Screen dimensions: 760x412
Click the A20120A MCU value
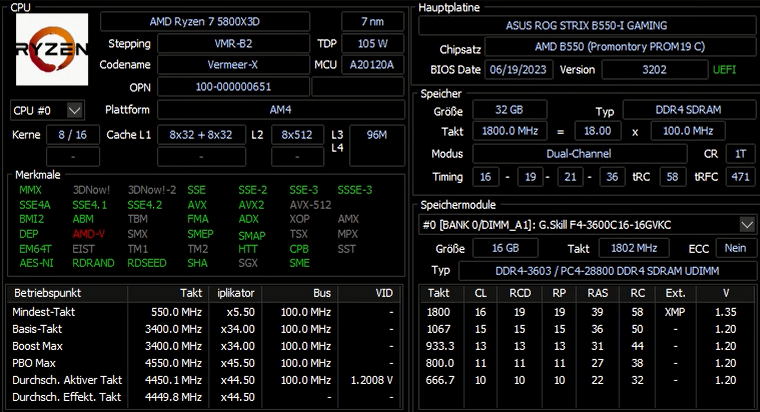click(x=372, y=64)
